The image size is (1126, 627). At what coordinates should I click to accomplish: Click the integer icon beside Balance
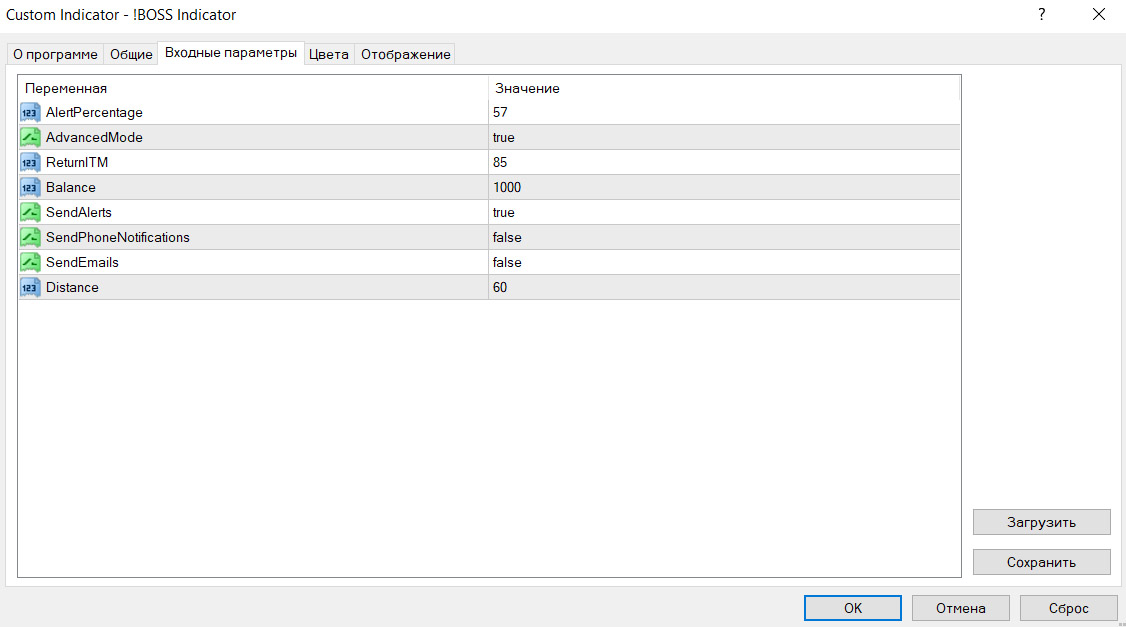click(x=30, y=187)
